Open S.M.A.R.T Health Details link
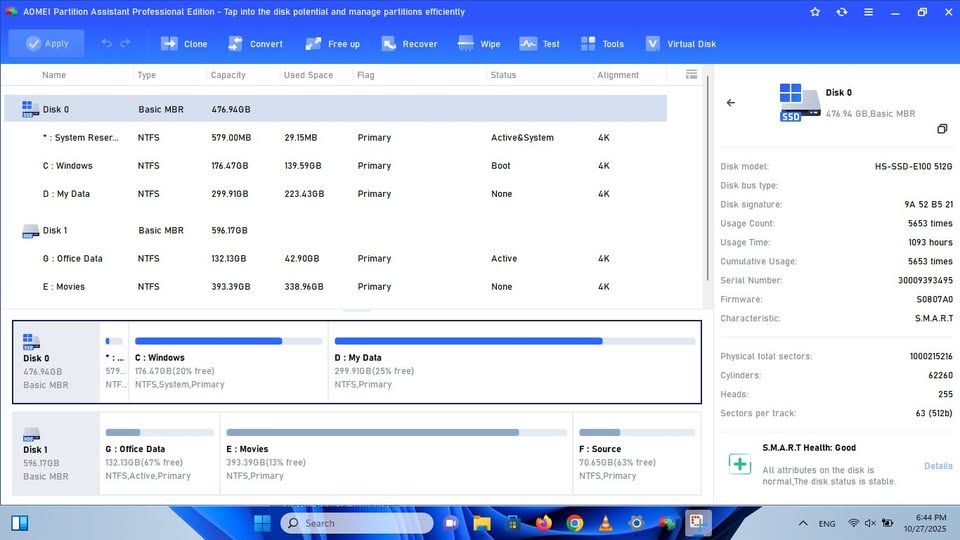The width and height of the screenshot is (960, 540). click(x=937, y=466)
